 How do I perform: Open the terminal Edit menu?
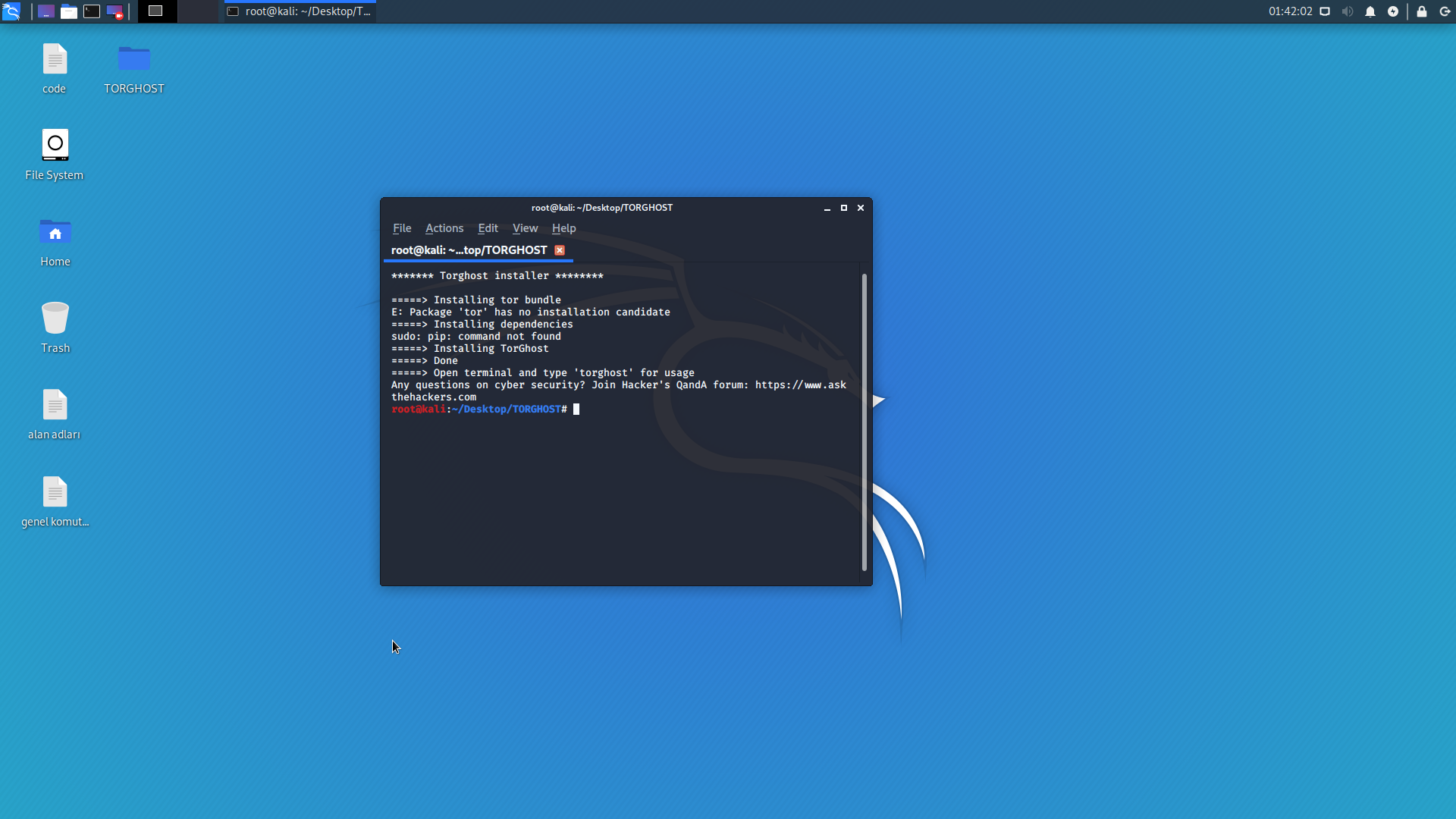click(x=488, y=228)
